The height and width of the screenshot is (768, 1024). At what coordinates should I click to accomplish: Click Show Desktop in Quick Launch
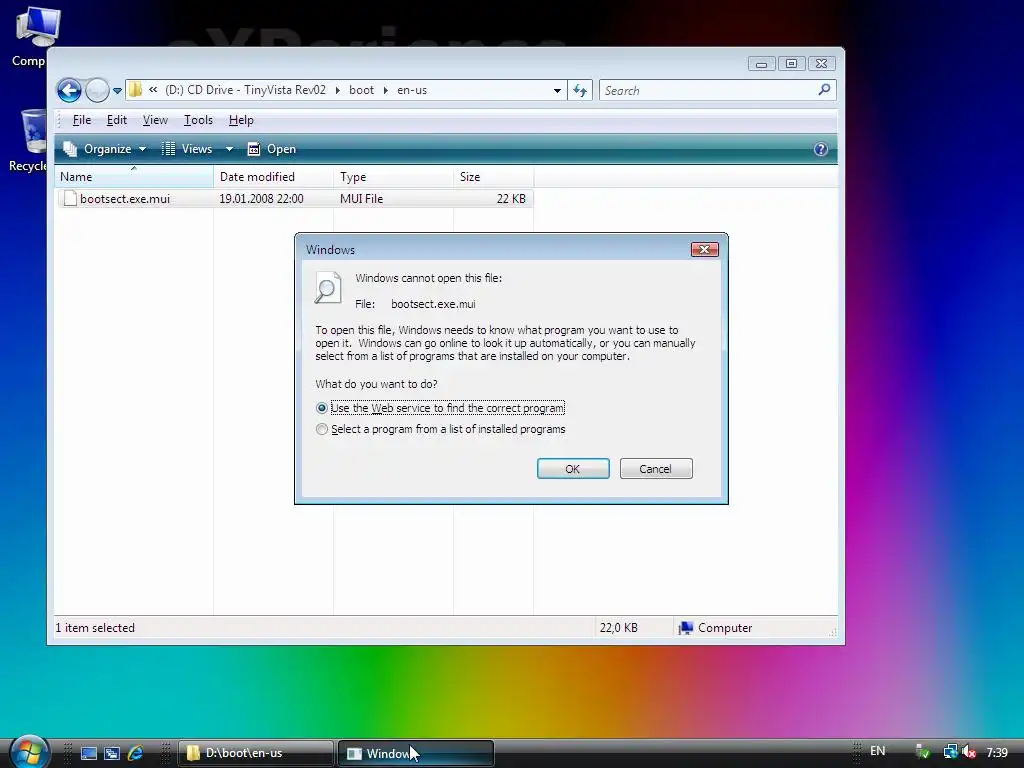coord(88,753)
